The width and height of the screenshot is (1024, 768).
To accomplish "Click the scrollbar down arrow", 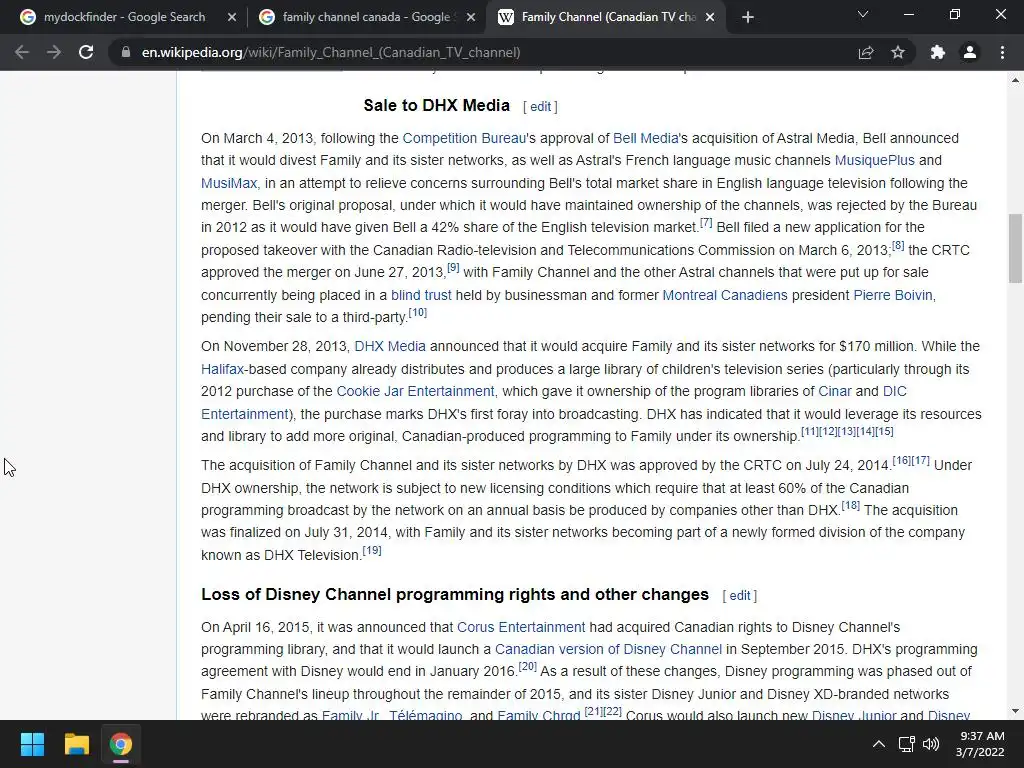I will [1015, 711].
